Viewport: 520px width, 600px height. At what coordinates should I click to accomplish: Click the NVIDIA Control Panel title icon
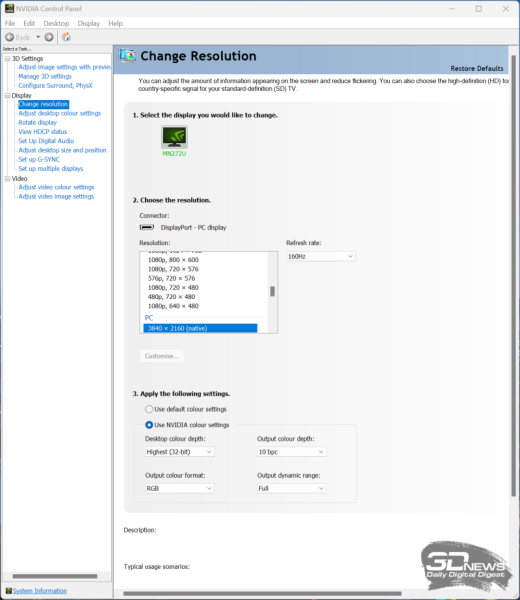tap(9, 8)
